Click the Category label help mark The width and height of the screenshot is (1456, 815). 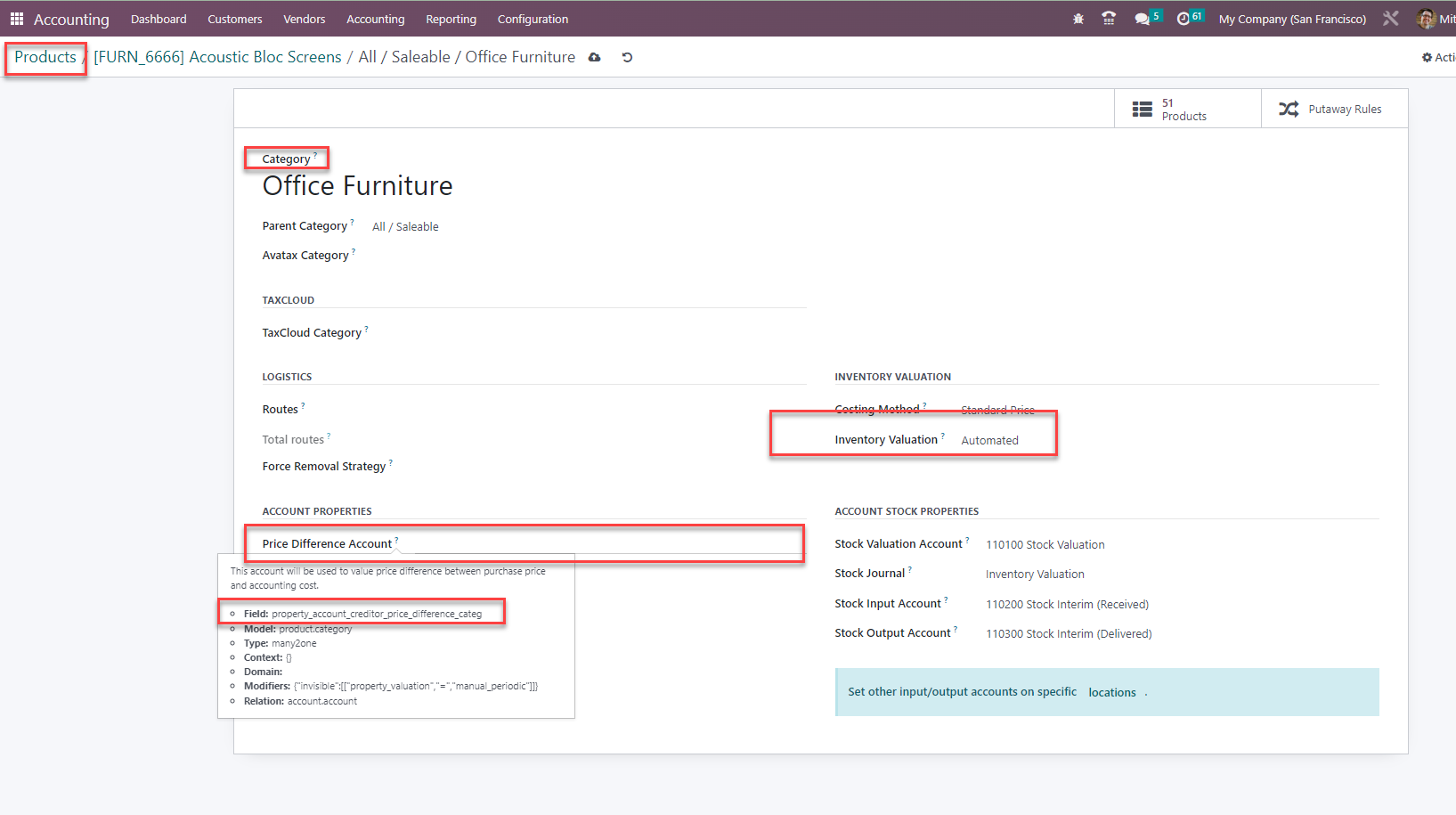click(x=315, y=155)
